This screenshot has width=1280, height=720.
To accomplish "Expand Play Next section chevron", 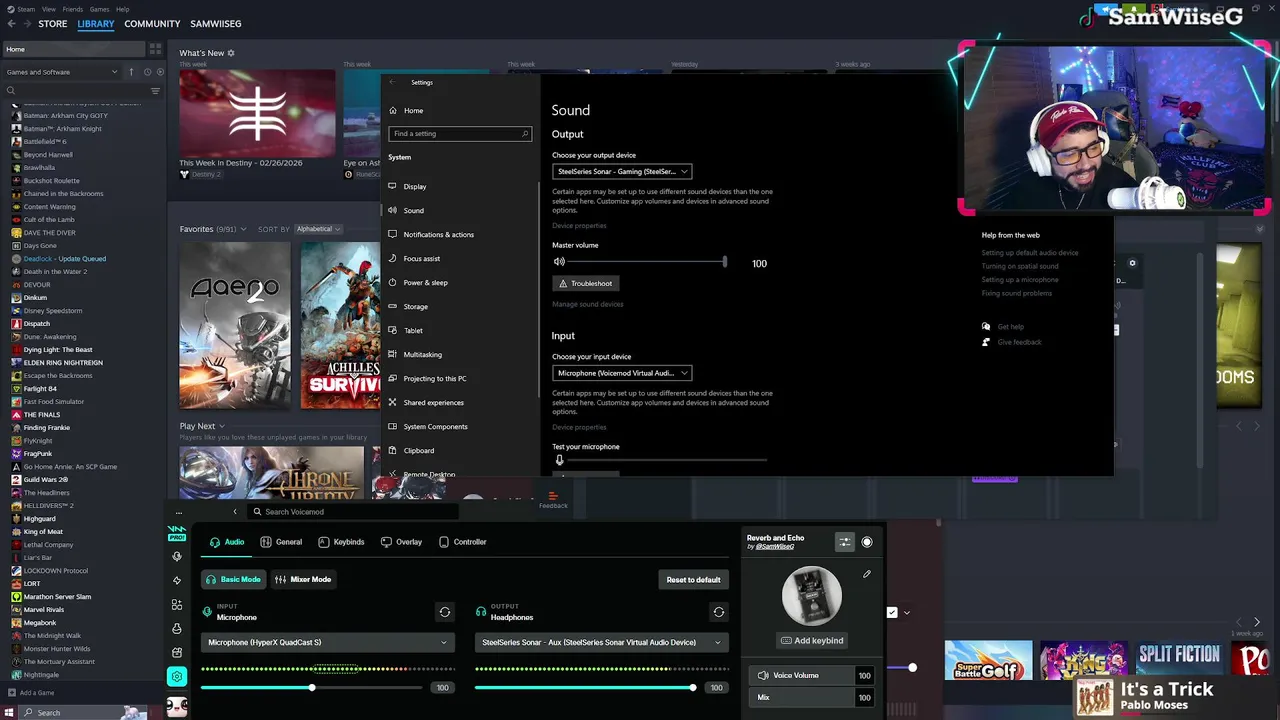I will (221, 426).
